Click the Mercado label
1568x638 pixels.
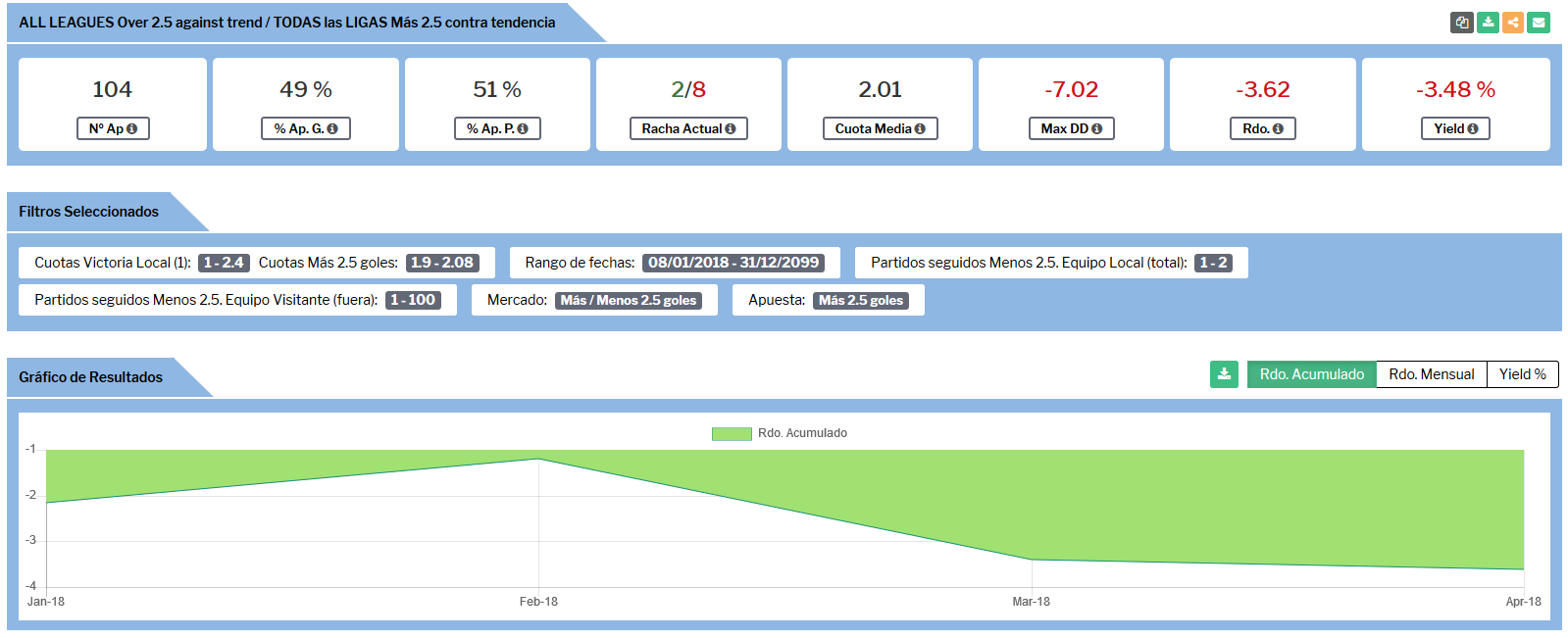tap(517, 300)
